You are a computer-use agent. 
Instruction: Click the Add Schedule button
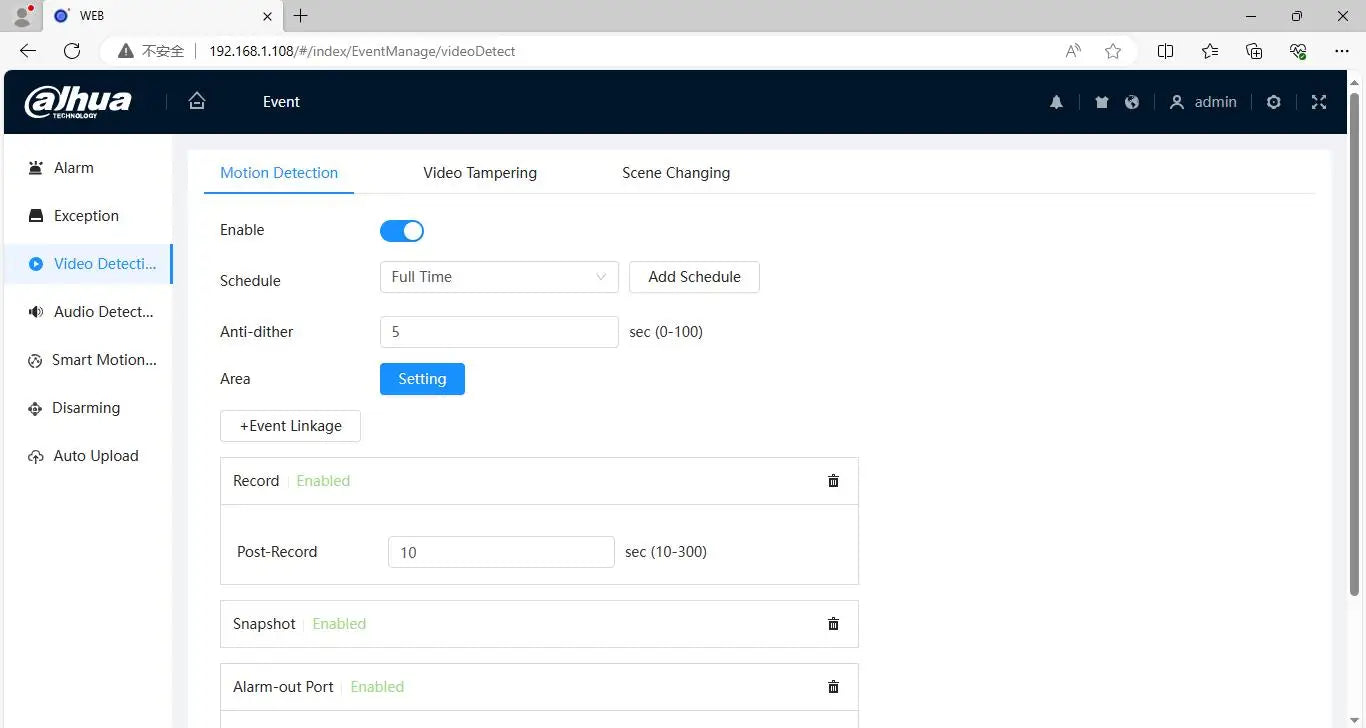click(x=694, y=277)
